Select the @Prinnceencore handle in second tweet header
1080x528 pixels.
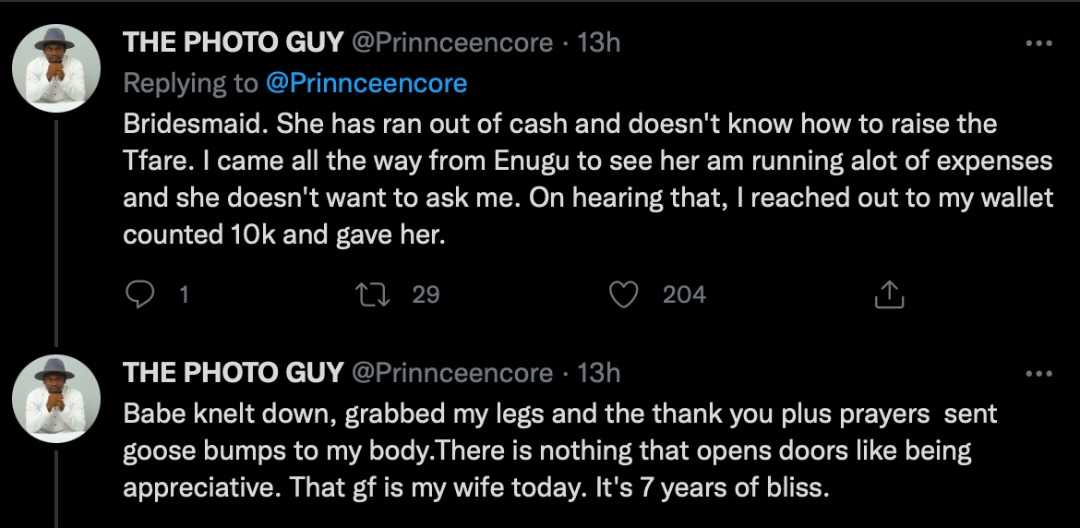tap(451, 373)
